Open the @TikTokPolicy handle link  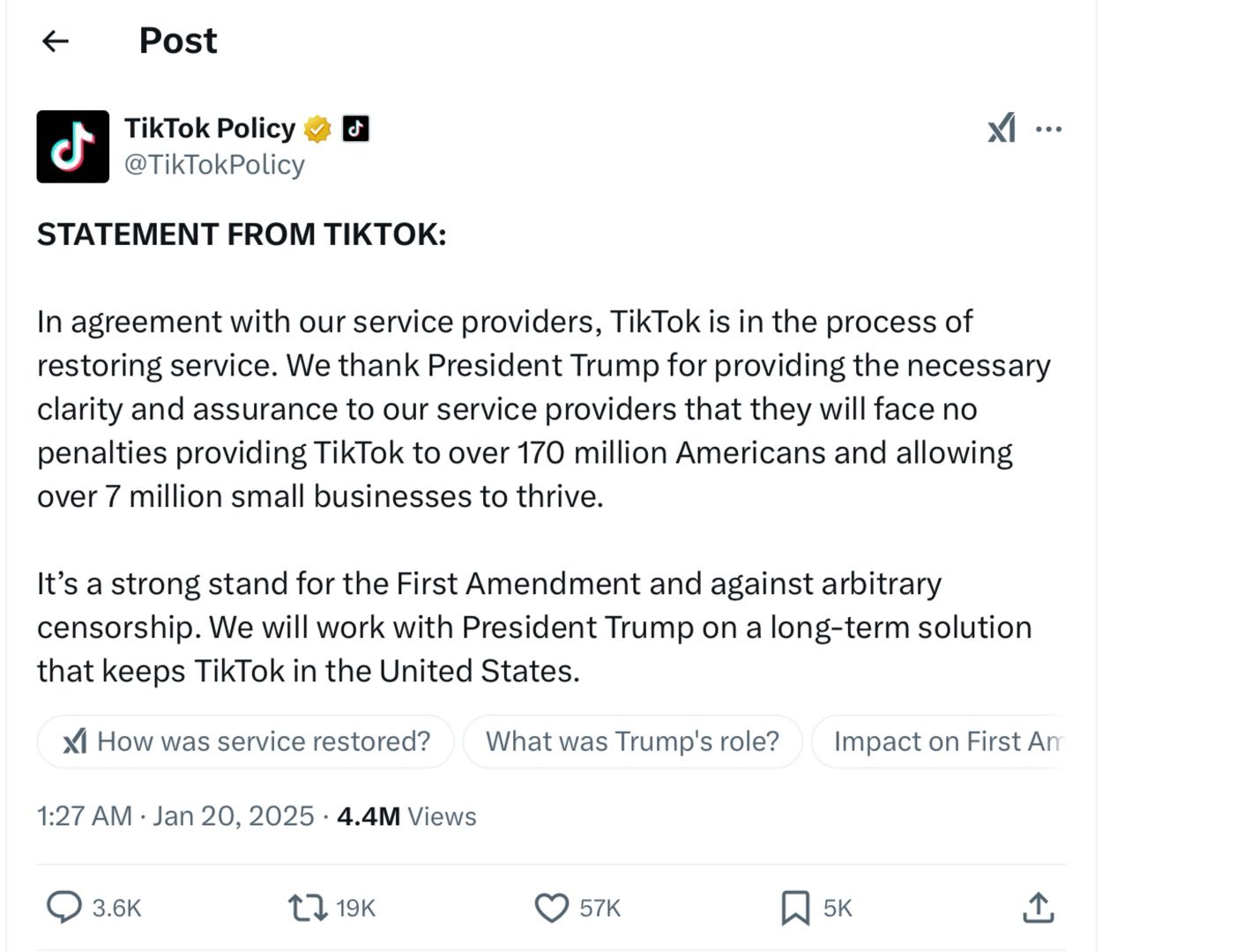click(x=214, y=165)
